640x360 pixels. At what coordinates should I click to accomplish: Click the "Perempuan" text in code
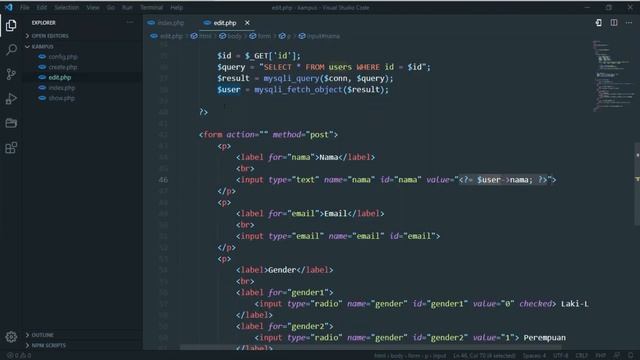tap(544, 338)
